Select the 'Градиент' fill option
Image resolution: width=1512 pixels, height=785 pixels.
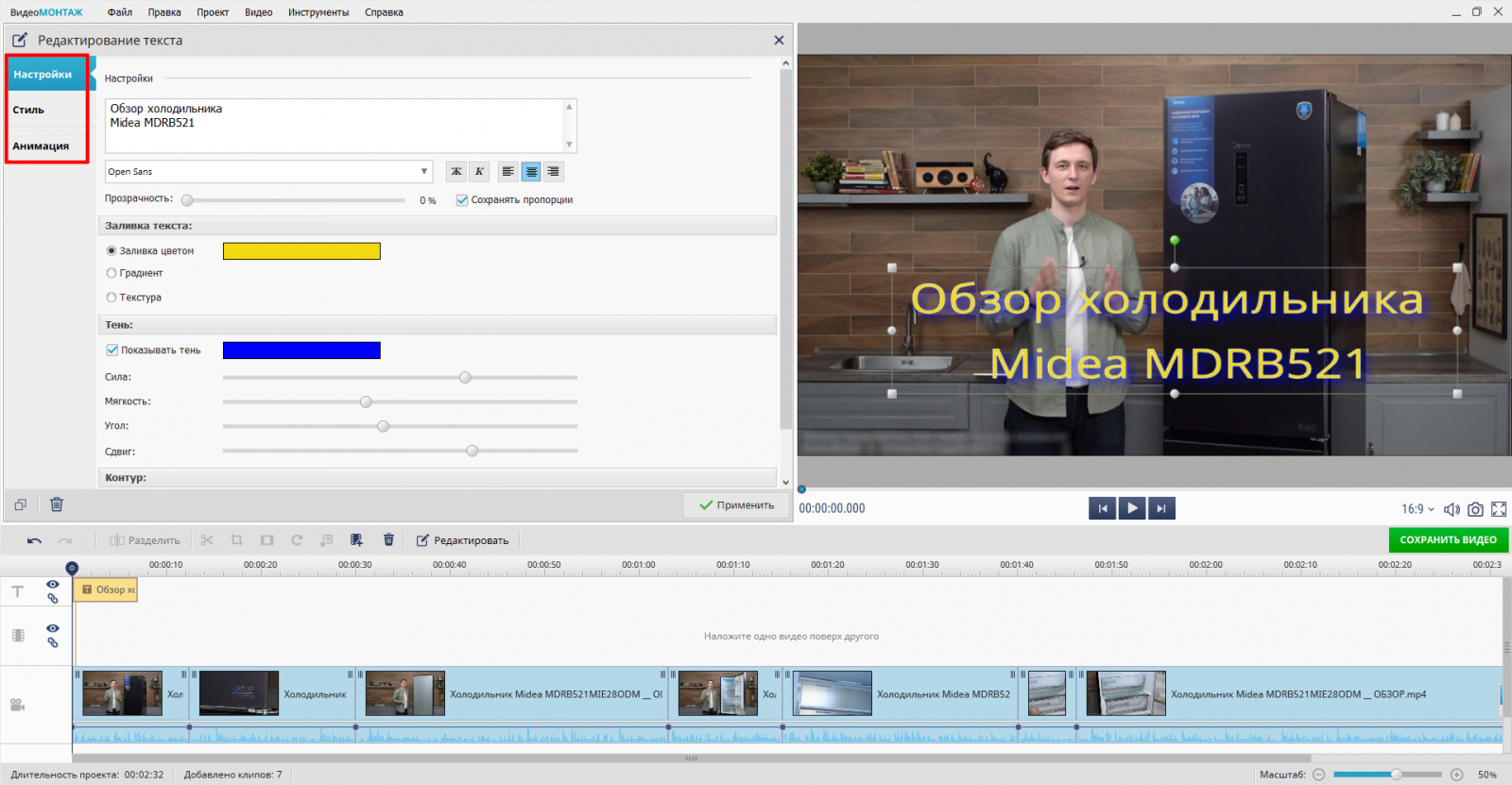click(x=112, y=273)
